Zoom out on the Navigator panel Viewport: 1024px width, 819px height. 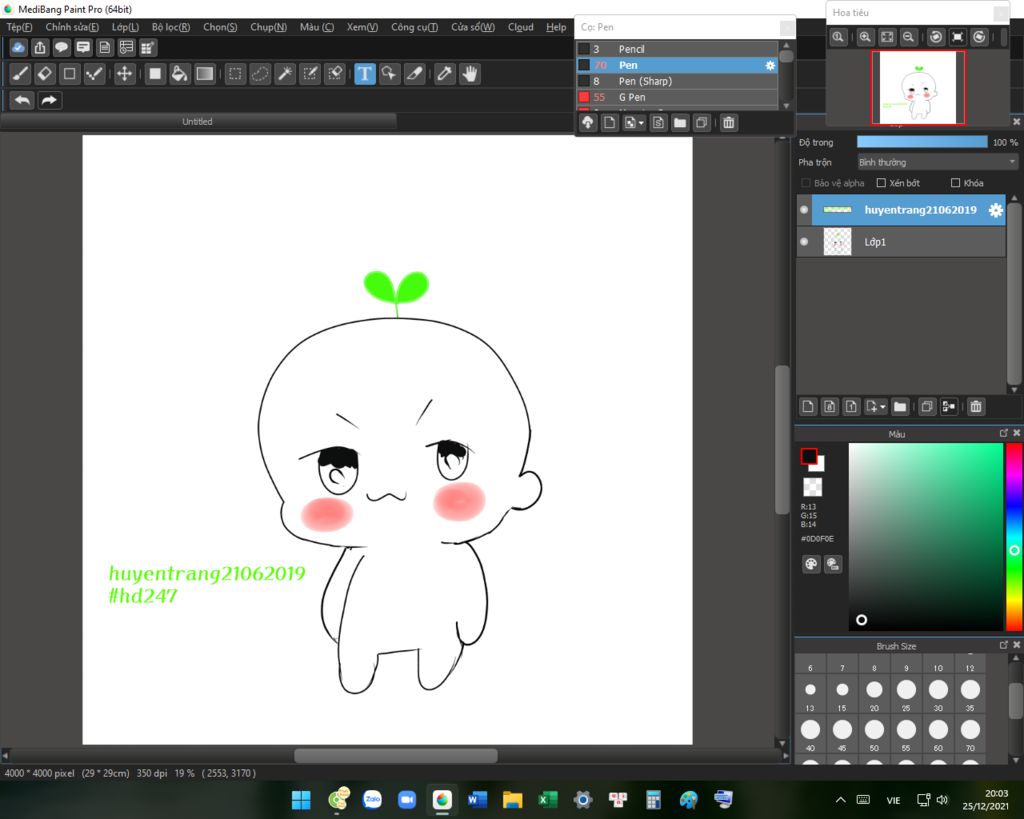point(908,37)
